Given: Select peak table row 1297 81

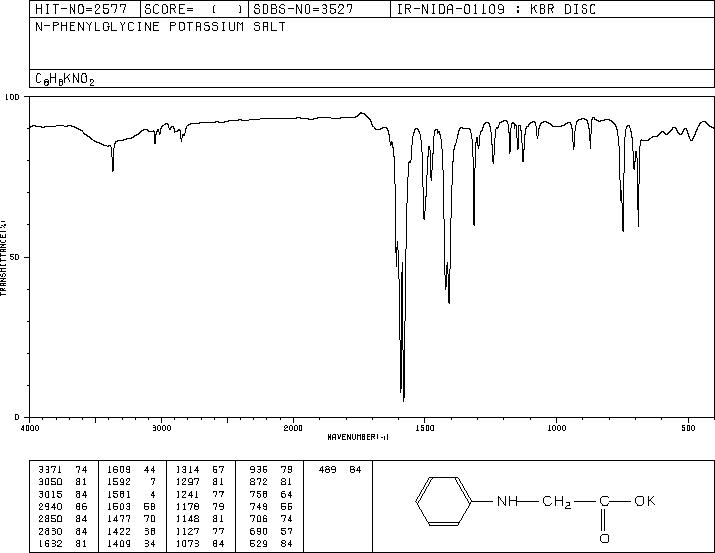Looking at the screenshot, I should point(200,482).
